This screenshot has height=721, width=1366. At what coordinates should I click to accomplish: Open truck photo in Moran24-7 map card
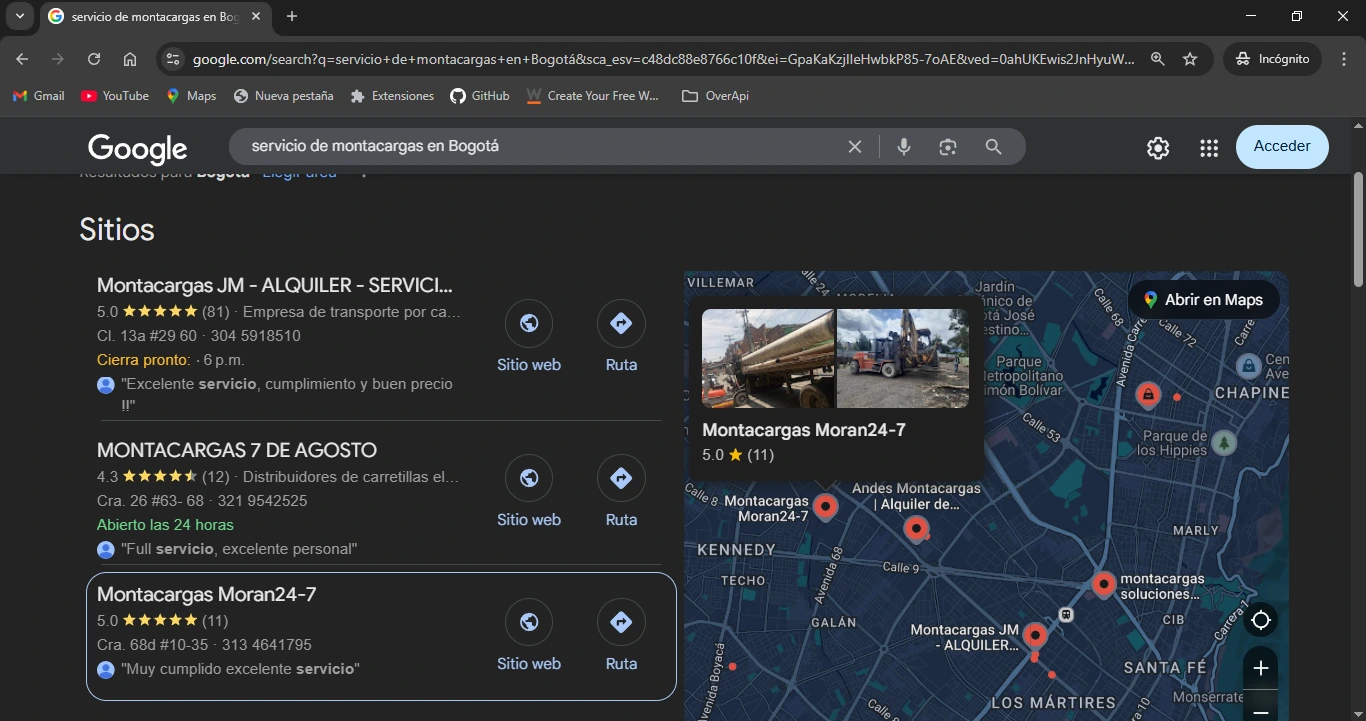(x=768, y=358)
